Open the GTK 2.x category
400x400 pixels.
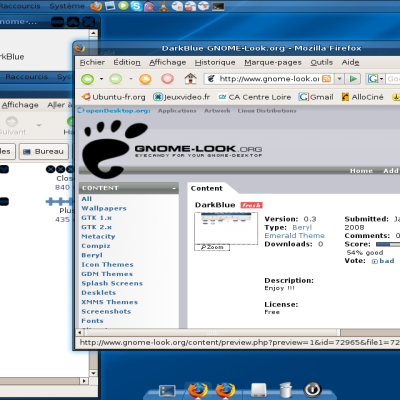click(x=97, y=227)
